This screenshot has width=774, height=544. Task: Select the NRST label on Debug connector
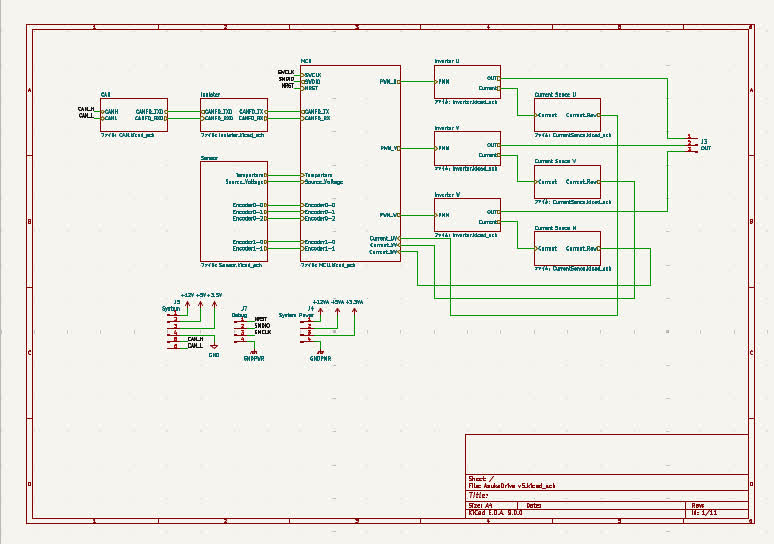point(261,319)
